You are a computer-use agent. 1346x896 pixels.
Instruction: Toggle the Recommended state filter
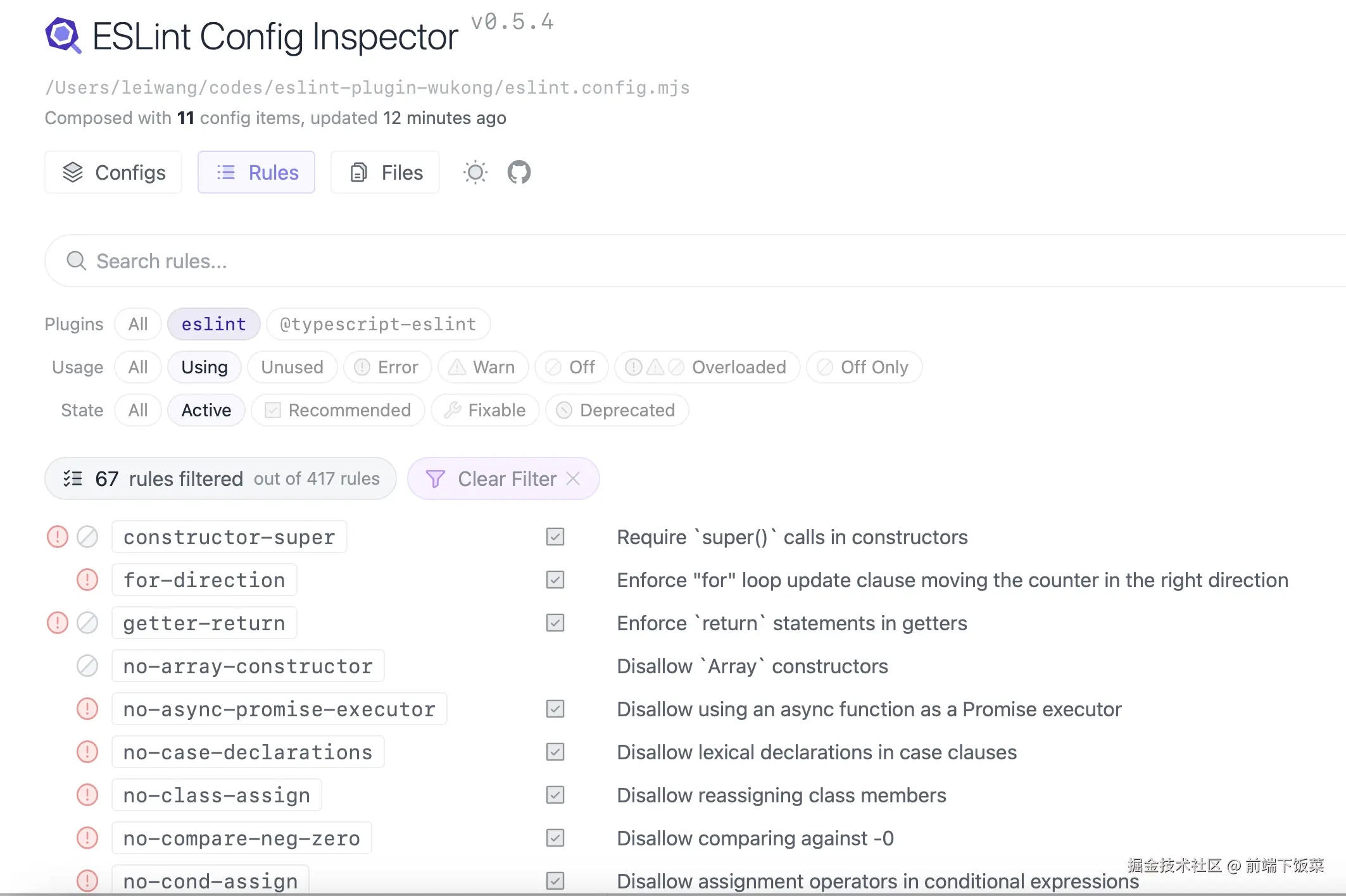coord(338,411)
